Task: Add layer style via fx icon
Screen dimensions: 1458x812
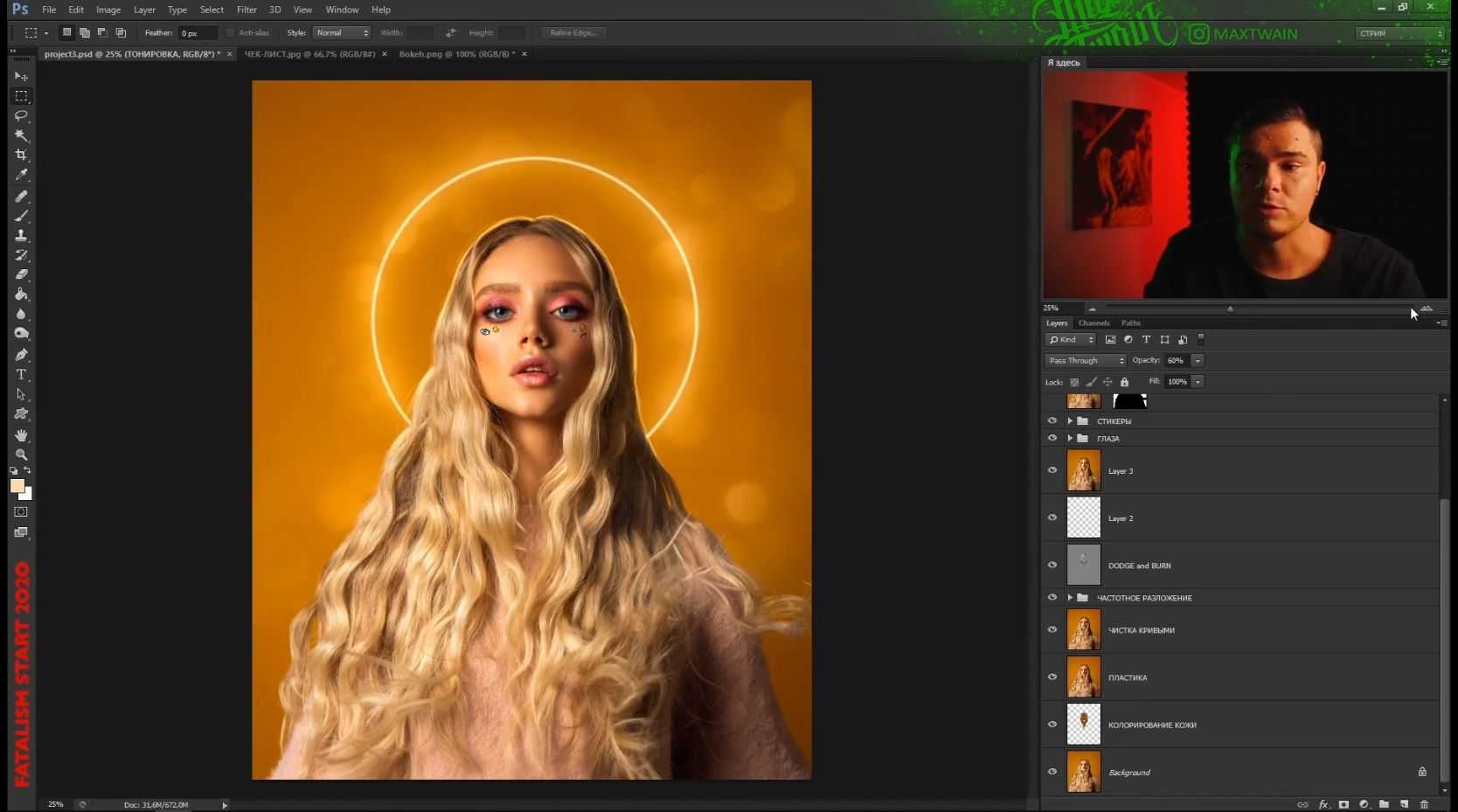Action: click(1323, 804)
